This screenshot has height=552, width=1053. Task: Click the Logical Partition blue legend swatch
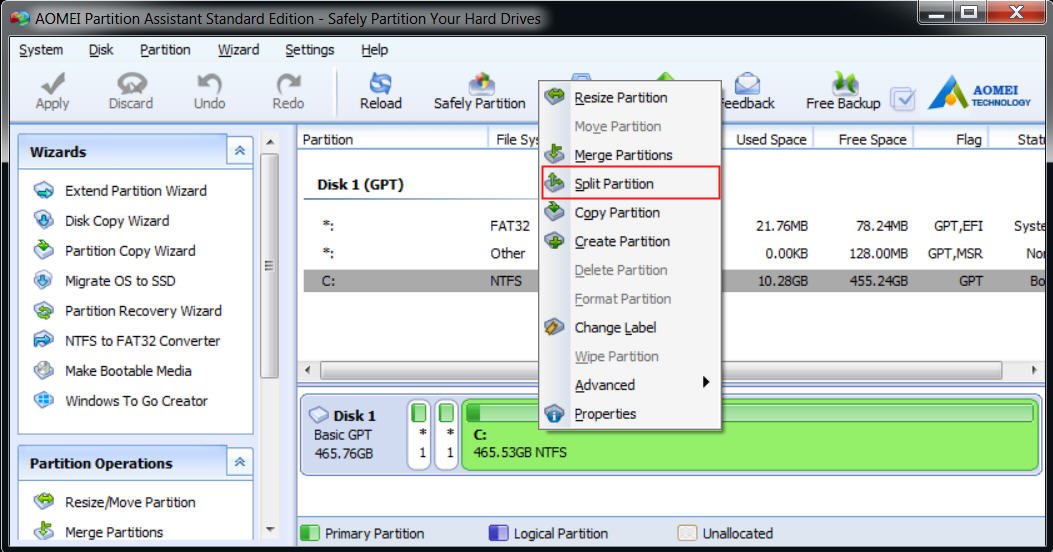pos(498,533)
